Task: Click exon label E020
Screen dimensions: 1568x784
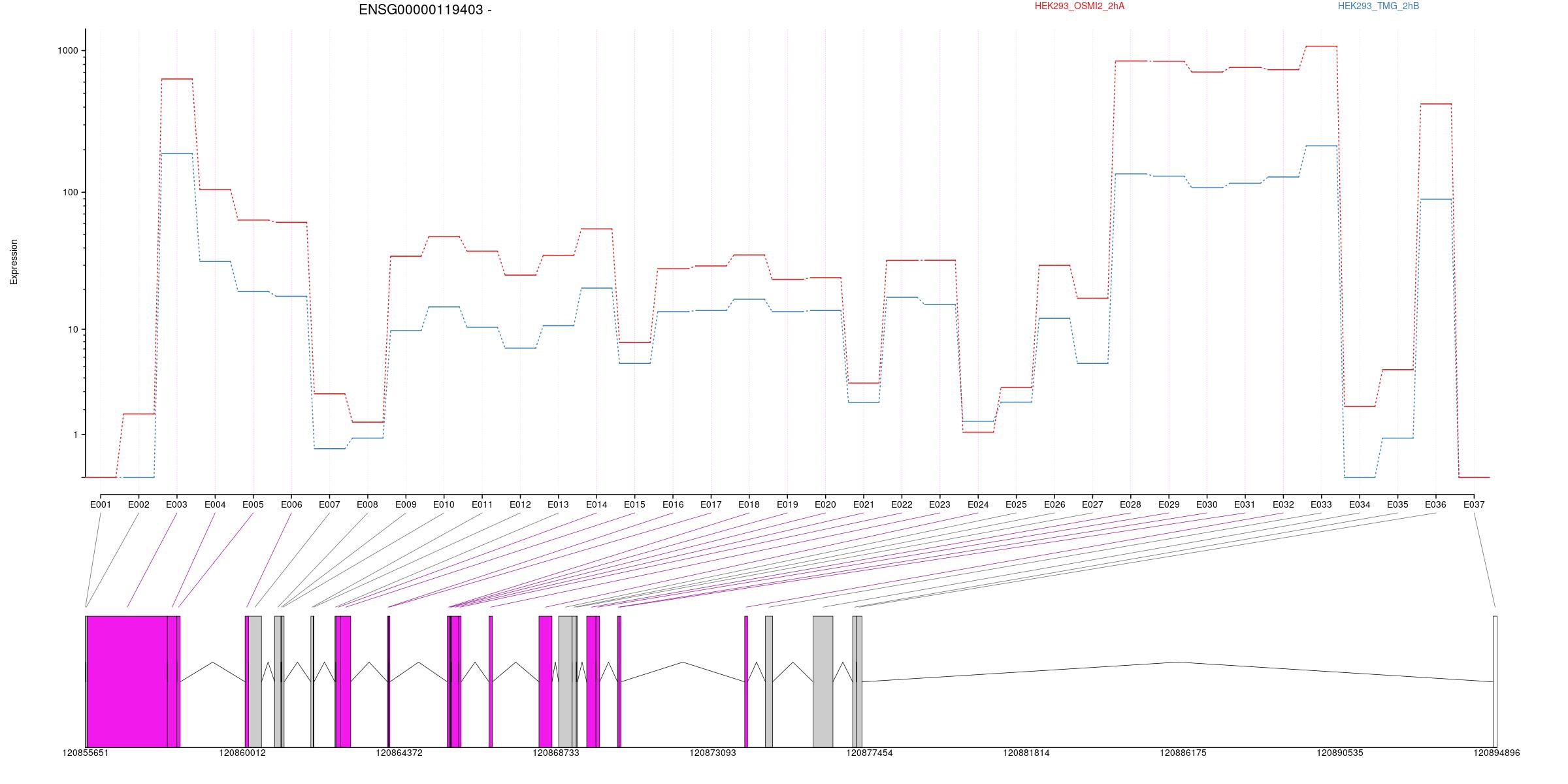Action: tap(825, 504)
